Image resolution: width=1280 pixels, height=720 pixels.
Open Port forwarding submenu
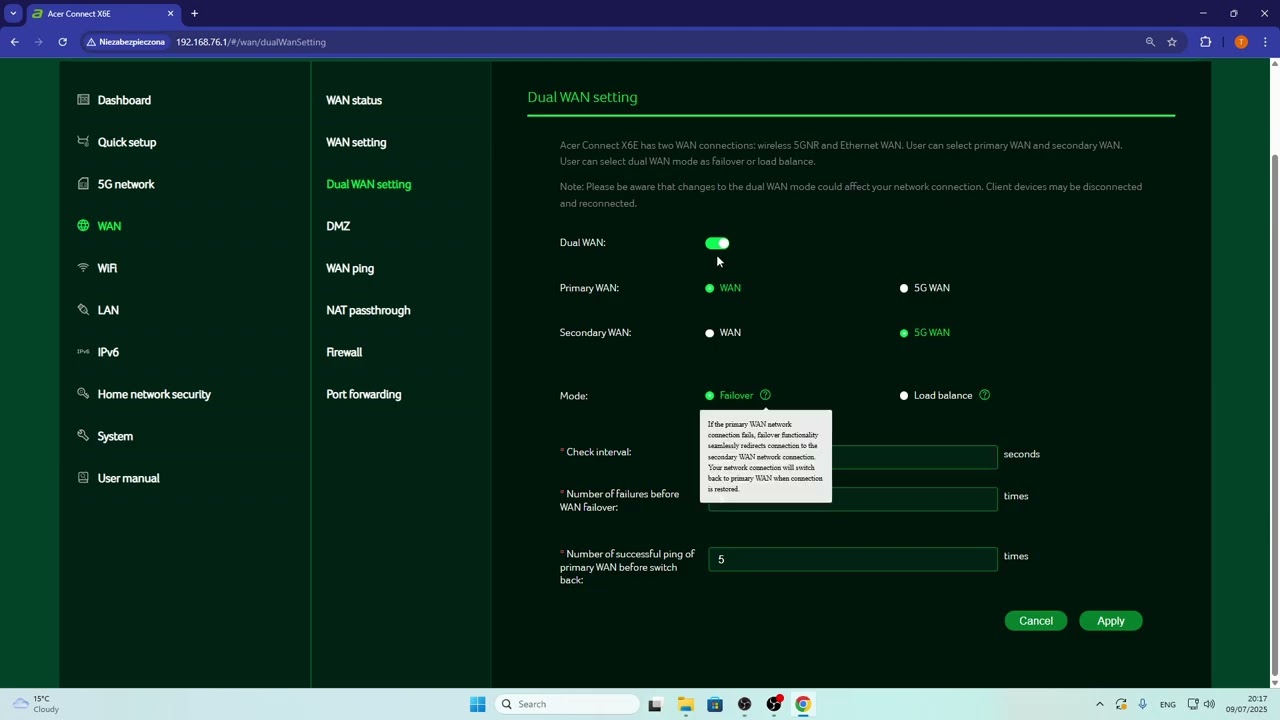(363, 394)
